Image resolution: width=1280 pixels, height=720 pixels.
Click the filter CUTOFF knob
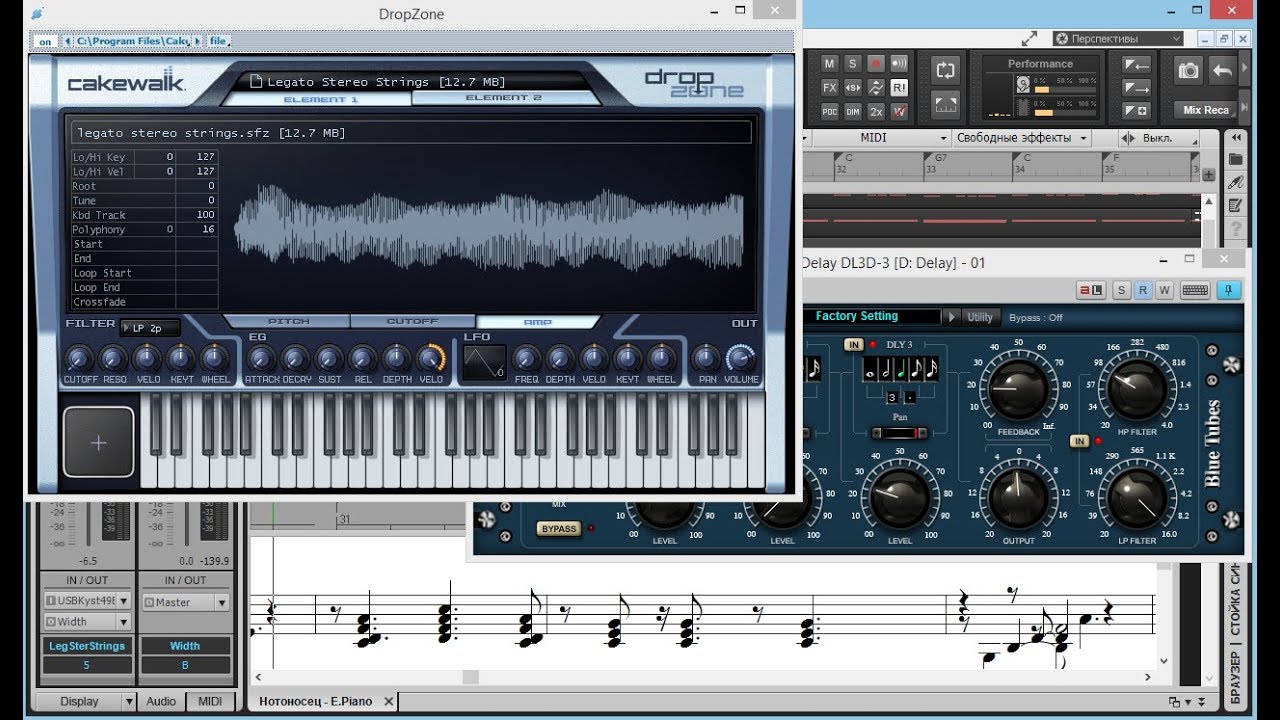pos(78,358)
